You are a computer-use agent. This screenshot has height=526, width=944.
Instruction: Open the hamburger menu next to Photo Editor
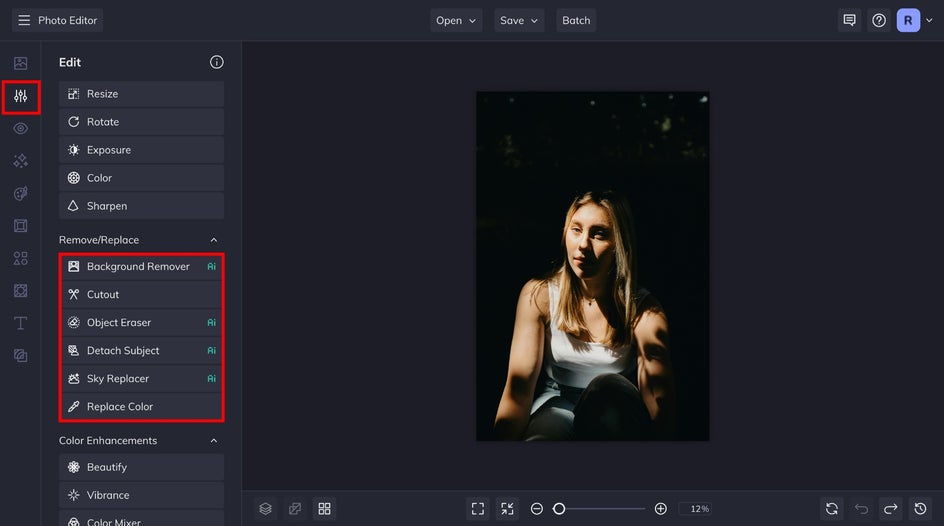click(24, 20)
